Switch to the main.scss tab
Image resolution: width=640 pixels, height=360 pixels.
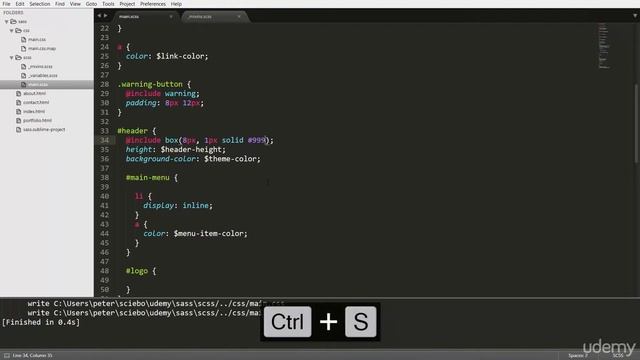(x=143, y=17)
